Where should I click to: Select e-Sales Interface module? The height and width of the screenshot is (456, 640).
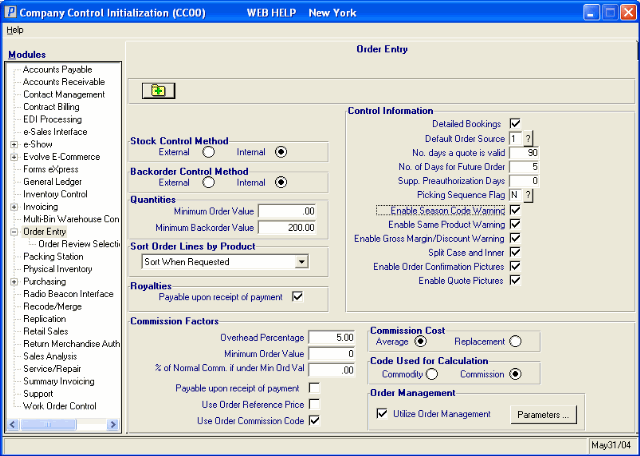55,132
